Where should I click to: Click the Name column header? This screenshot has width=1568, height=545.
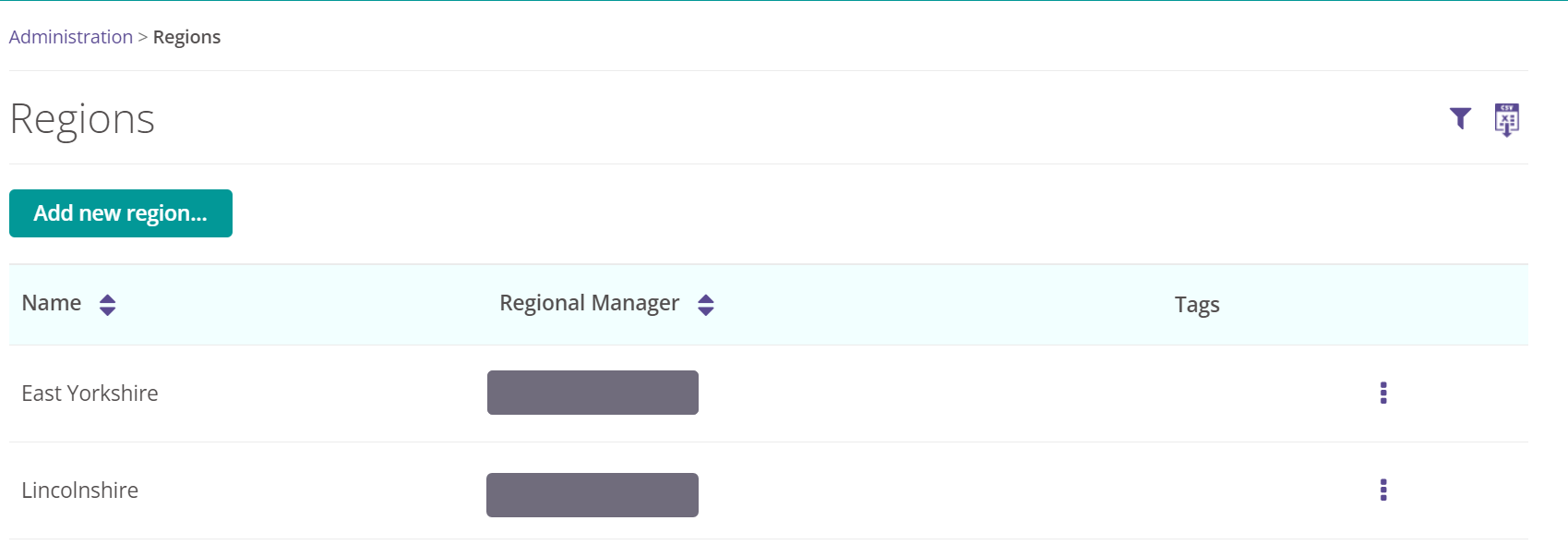click(x=52, y=303)
